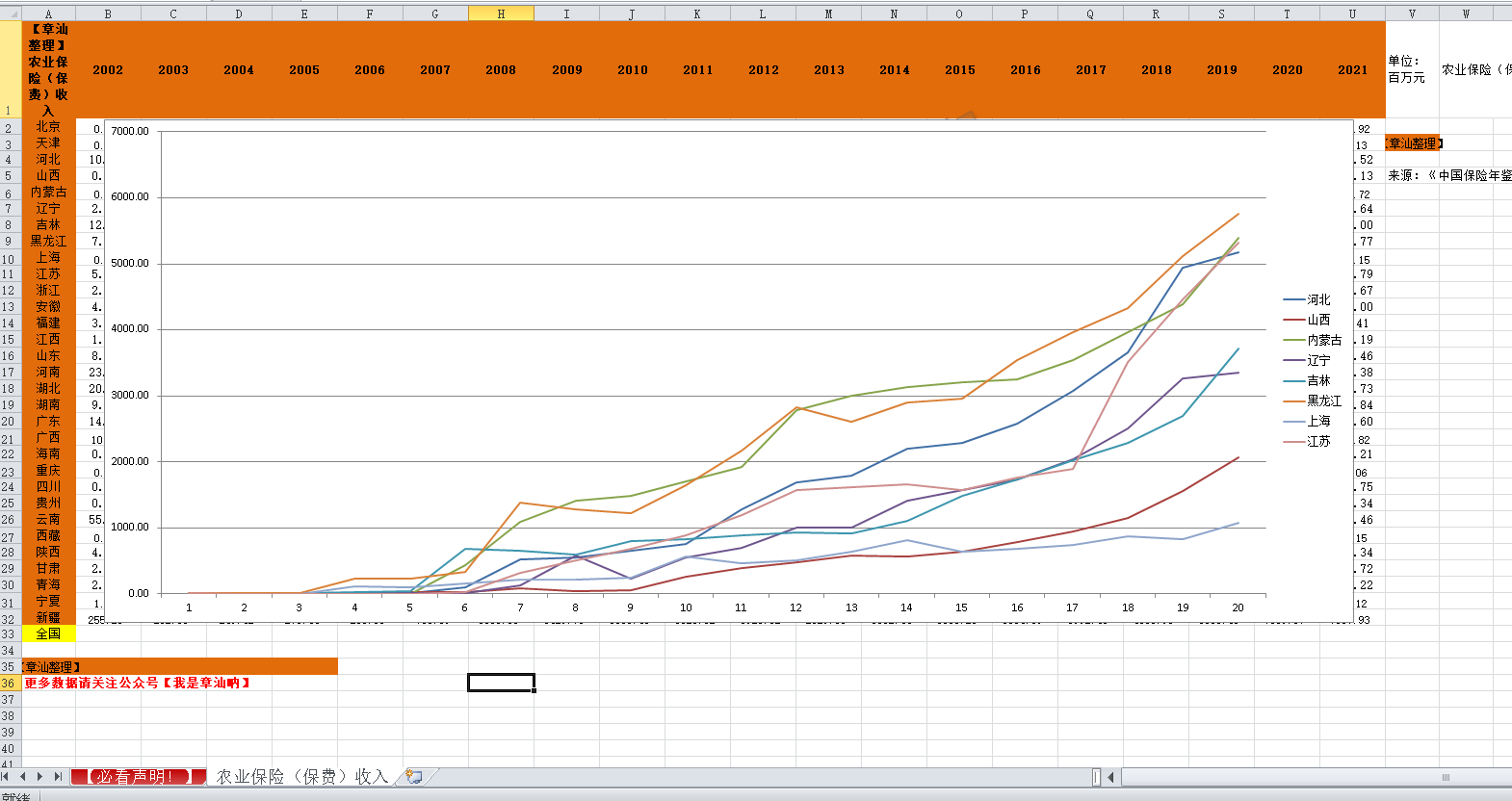Select the 黑龙江 province cell in column A
Screen dimensions: 1512x801
pyautogui.click(x=48, y=242)
